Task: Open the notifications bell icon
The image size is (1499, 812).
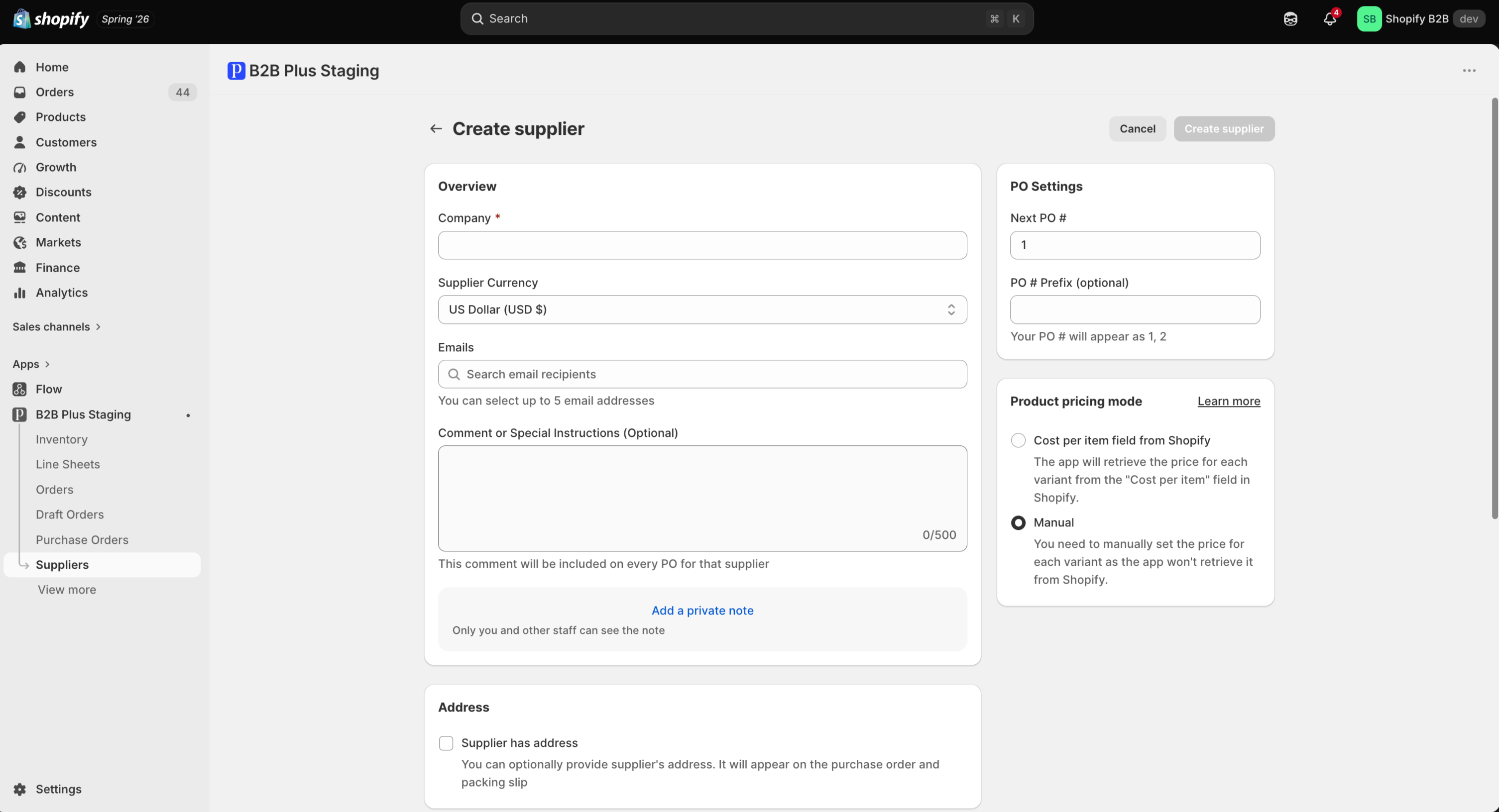Action: tap(1330, 18)
